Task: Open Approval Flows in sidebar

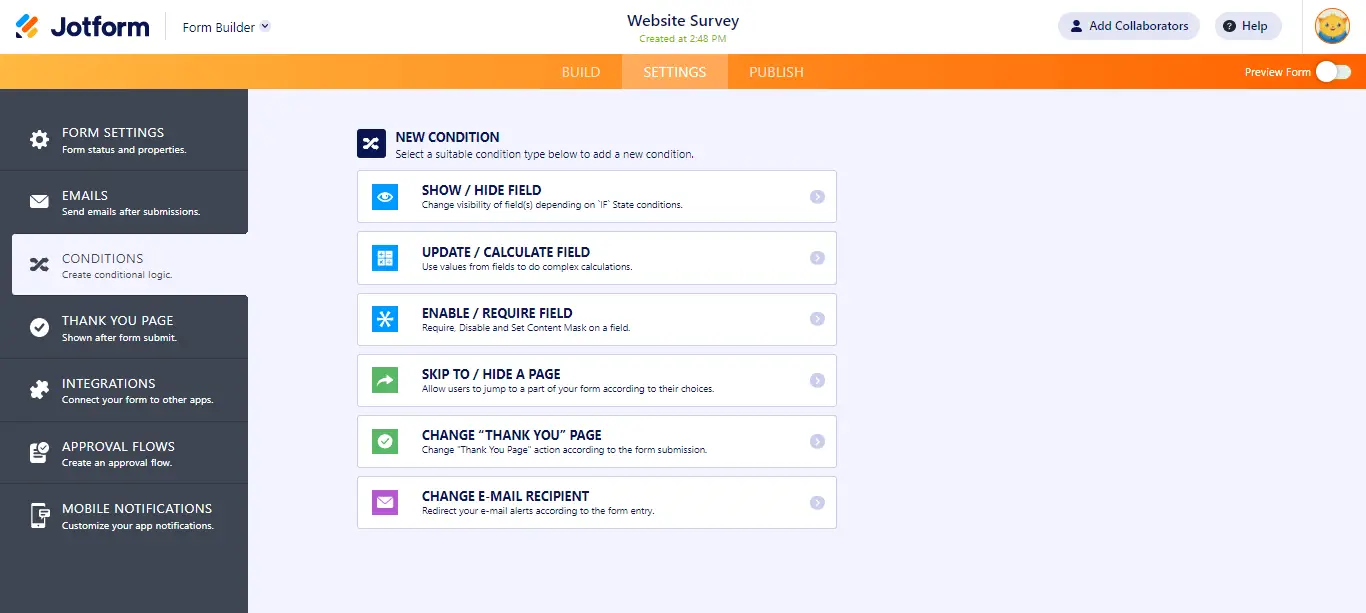Action: click(124, 453)
